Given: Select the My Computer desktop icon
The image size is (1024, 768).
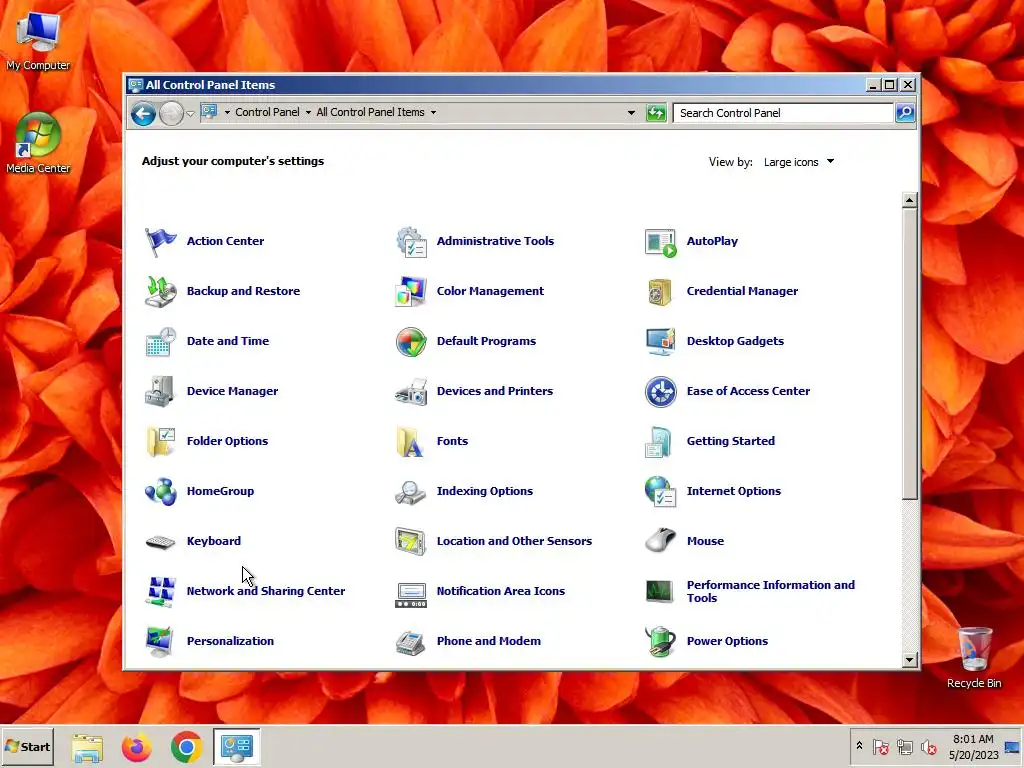Looking at the screenshot, I should pos(38,42).
